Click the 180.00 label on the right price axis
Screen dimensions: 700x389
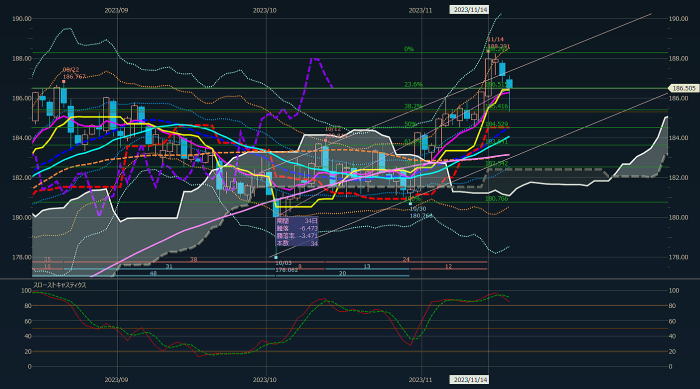[x=679, y=218]
